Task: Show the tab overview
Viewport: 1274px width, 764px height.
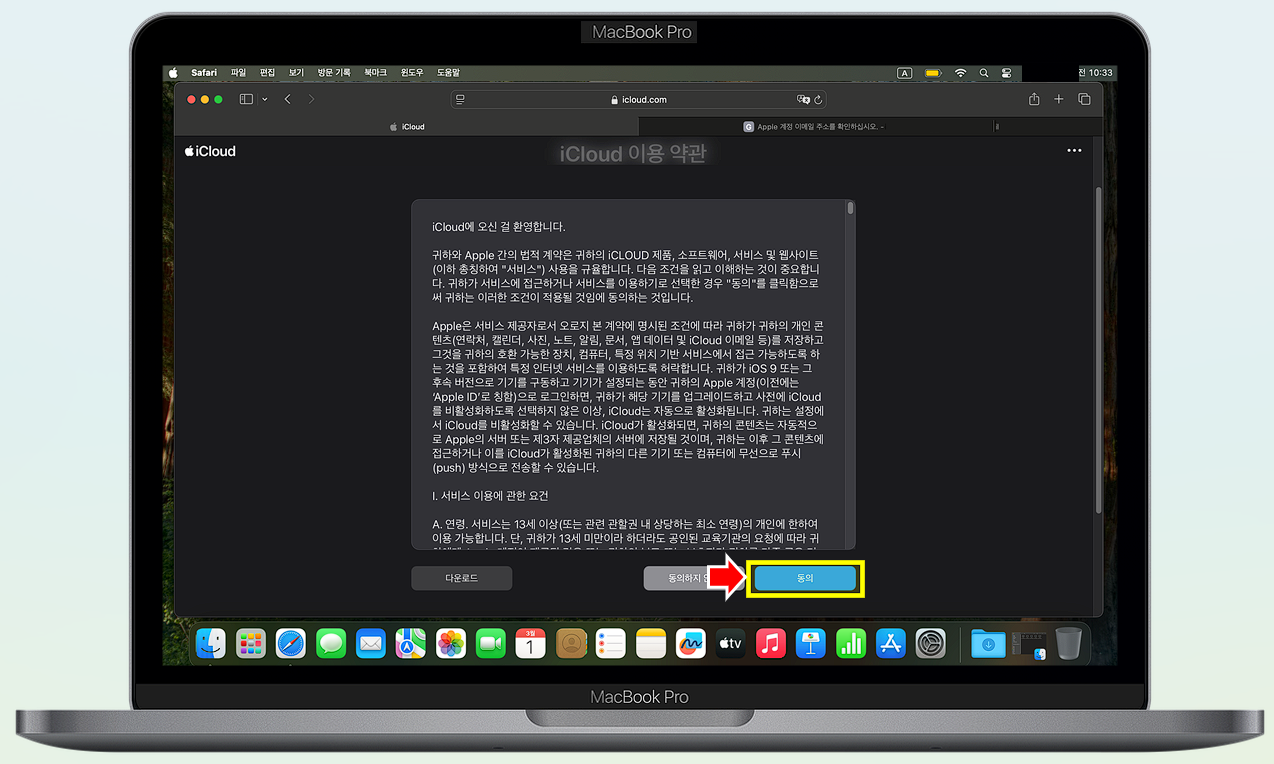Action: (x=1084, y=99)
